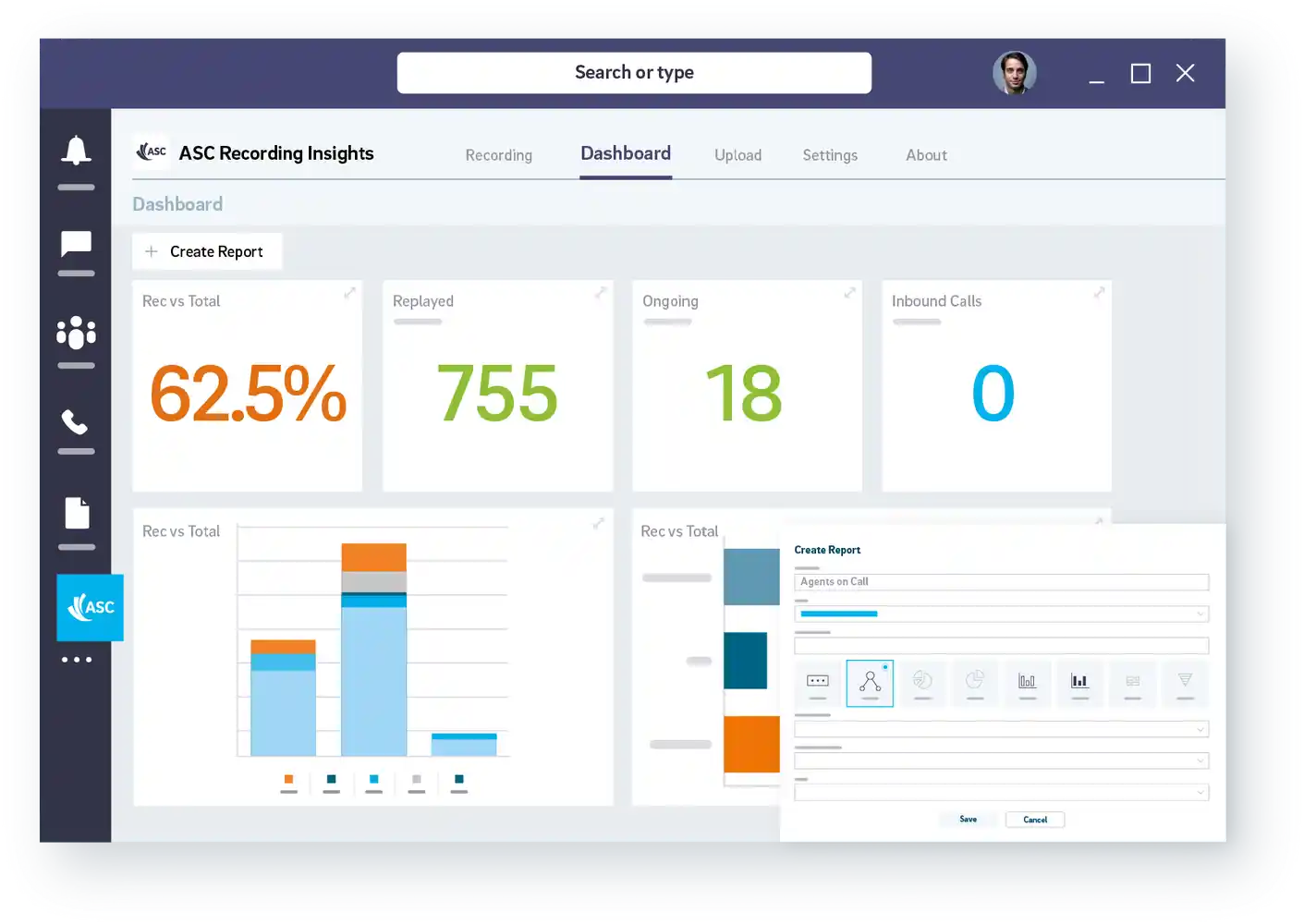1304x924 pixels.
Task: Click the Agents on Call name field
Action: point(1002,582)
